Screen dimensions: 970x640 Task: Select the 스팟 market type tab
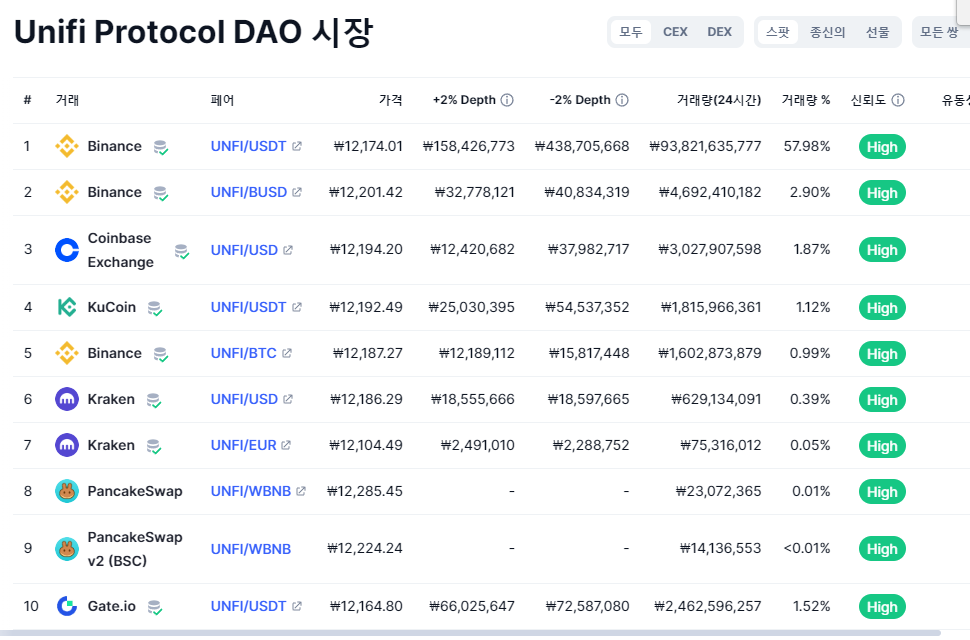[778, 32]
